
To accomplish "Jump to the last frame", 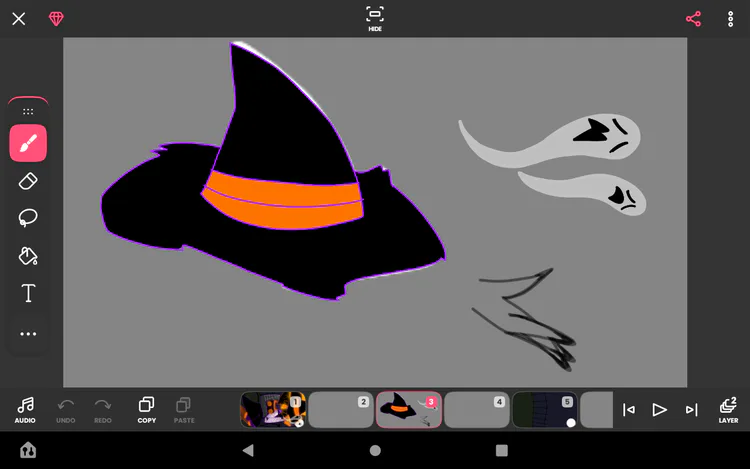I will pos(691,410).
